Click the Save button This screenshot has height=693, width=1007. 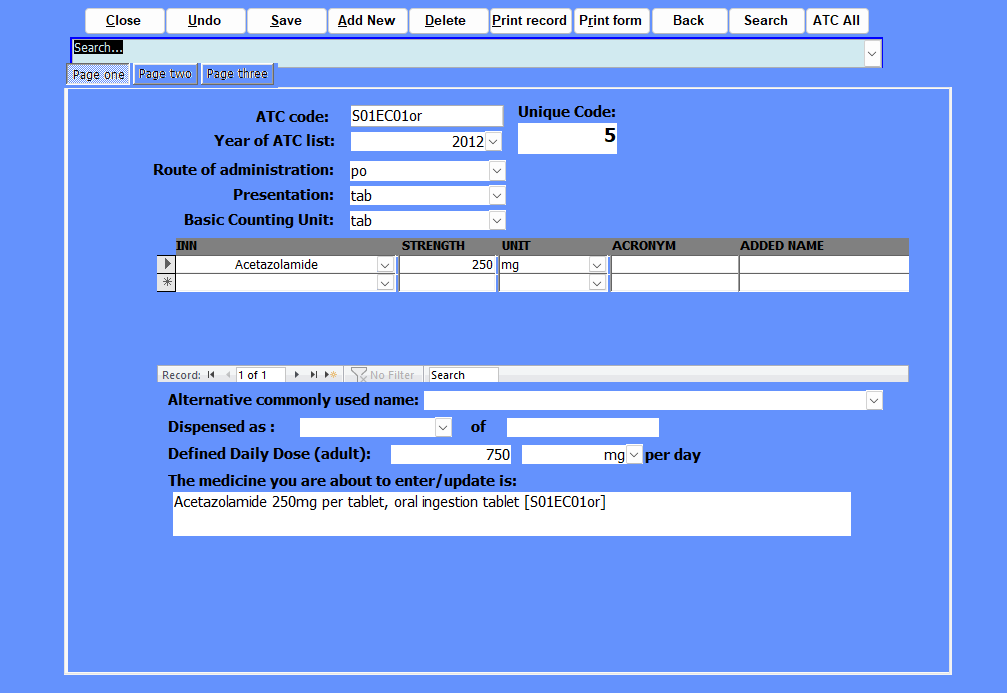click(286, 21)
